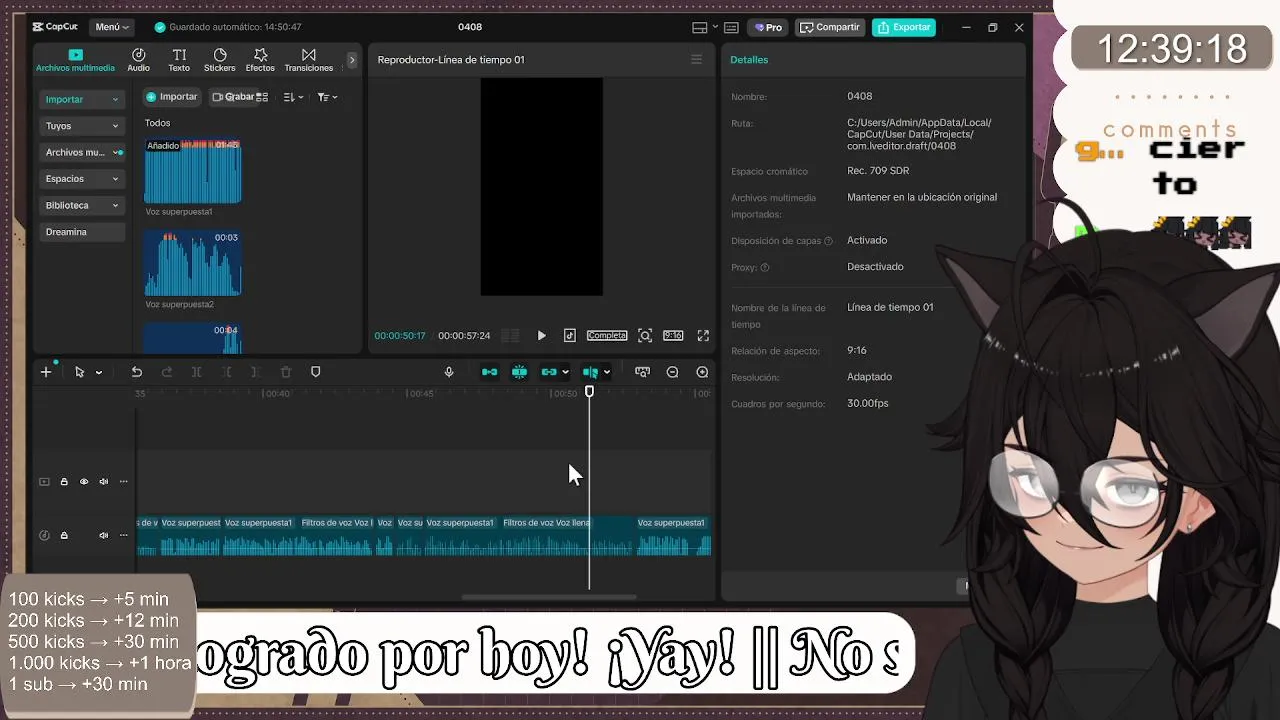Open the Menú dropdown
Viewport: 1280px width, 720px height.
click(112, 27)
